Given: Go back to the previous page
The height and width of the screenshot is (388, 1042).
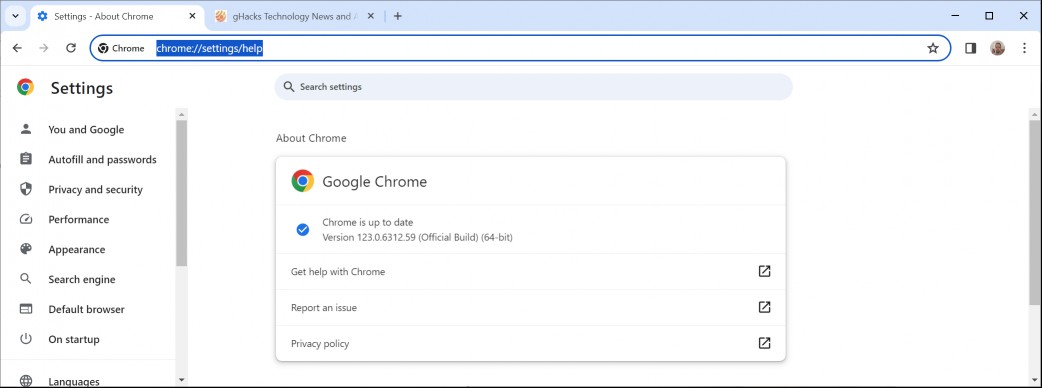Looking at the screenshot, I should pyautogui.click(x=17, y=48).
